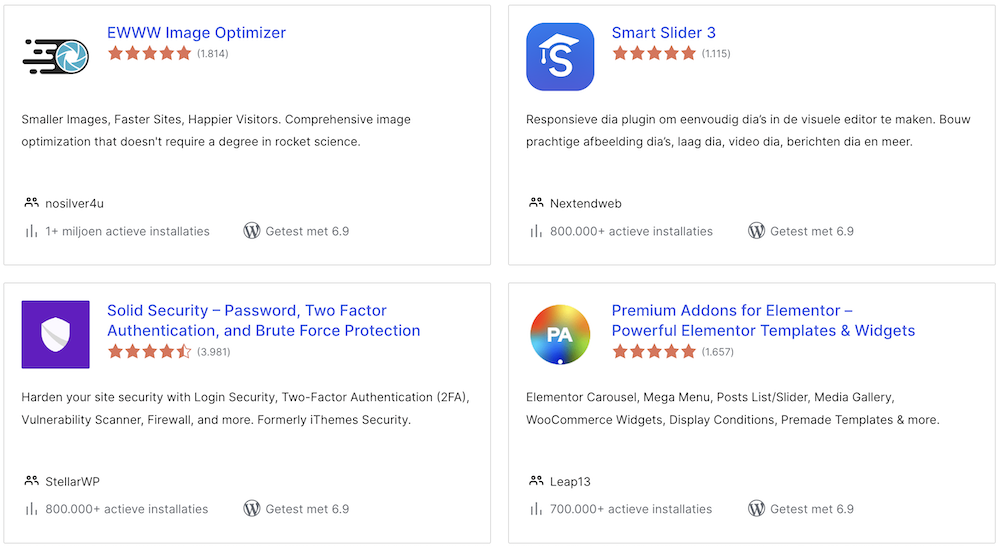Open the EWWW Image Optimizer title link
The image size is (1000, 547).
pyautogui.click(x=196, y=33)
